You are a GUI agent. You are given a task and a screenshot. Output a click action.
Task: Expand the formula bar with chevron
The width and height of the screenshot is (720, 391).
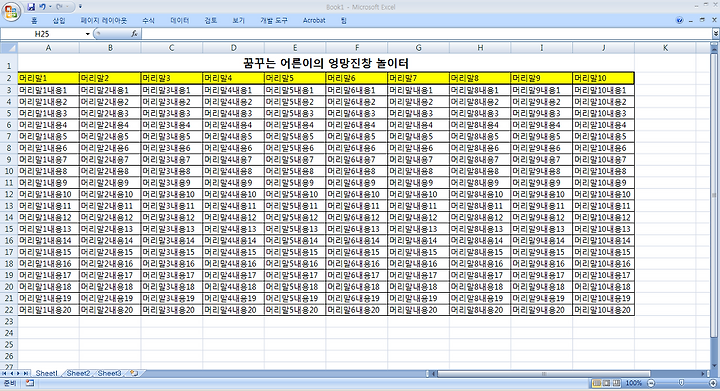[715, 34]
